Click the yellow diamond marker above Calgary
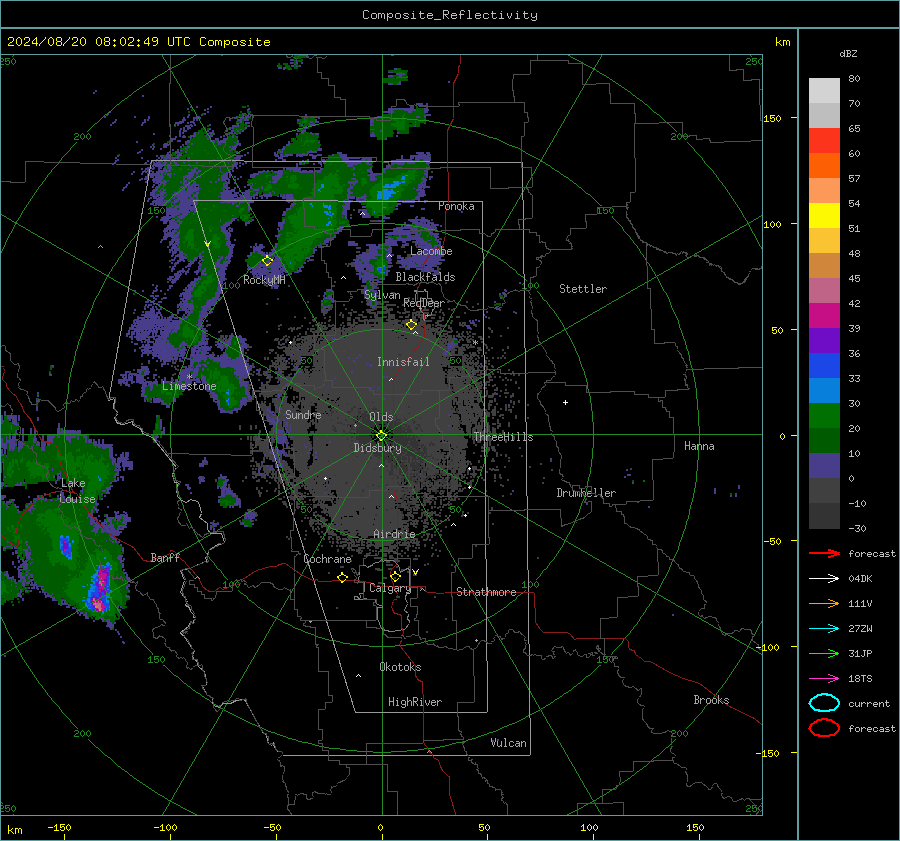 pyautogui.click(x=395, y=576)
